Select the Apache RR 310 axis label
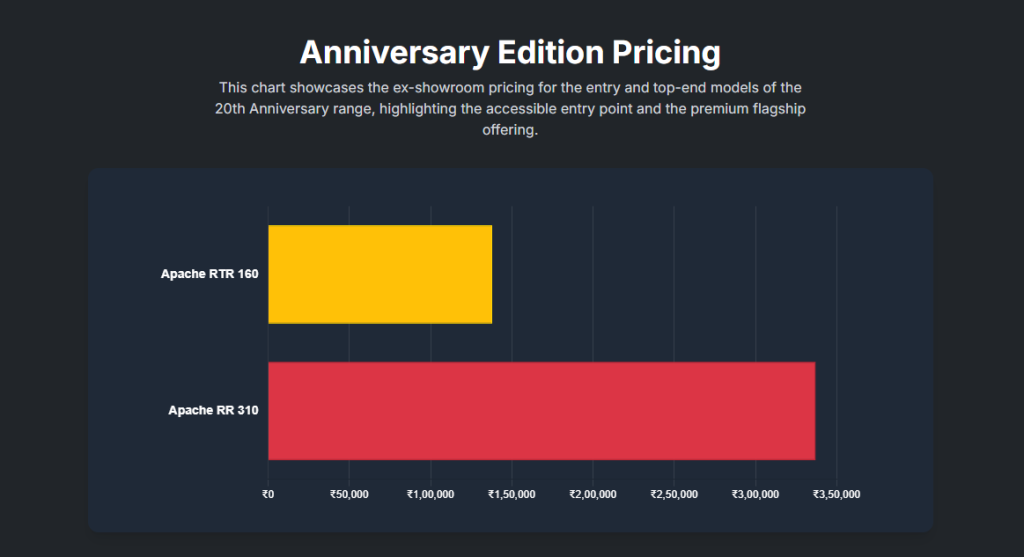 [x=214, y=410]
